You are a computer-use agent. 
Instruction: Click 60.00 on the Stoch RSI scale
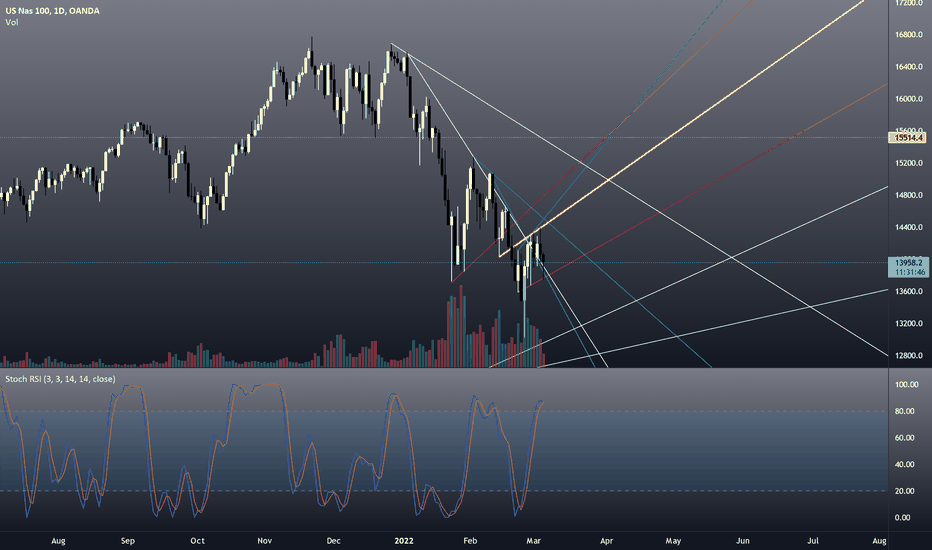905,438
